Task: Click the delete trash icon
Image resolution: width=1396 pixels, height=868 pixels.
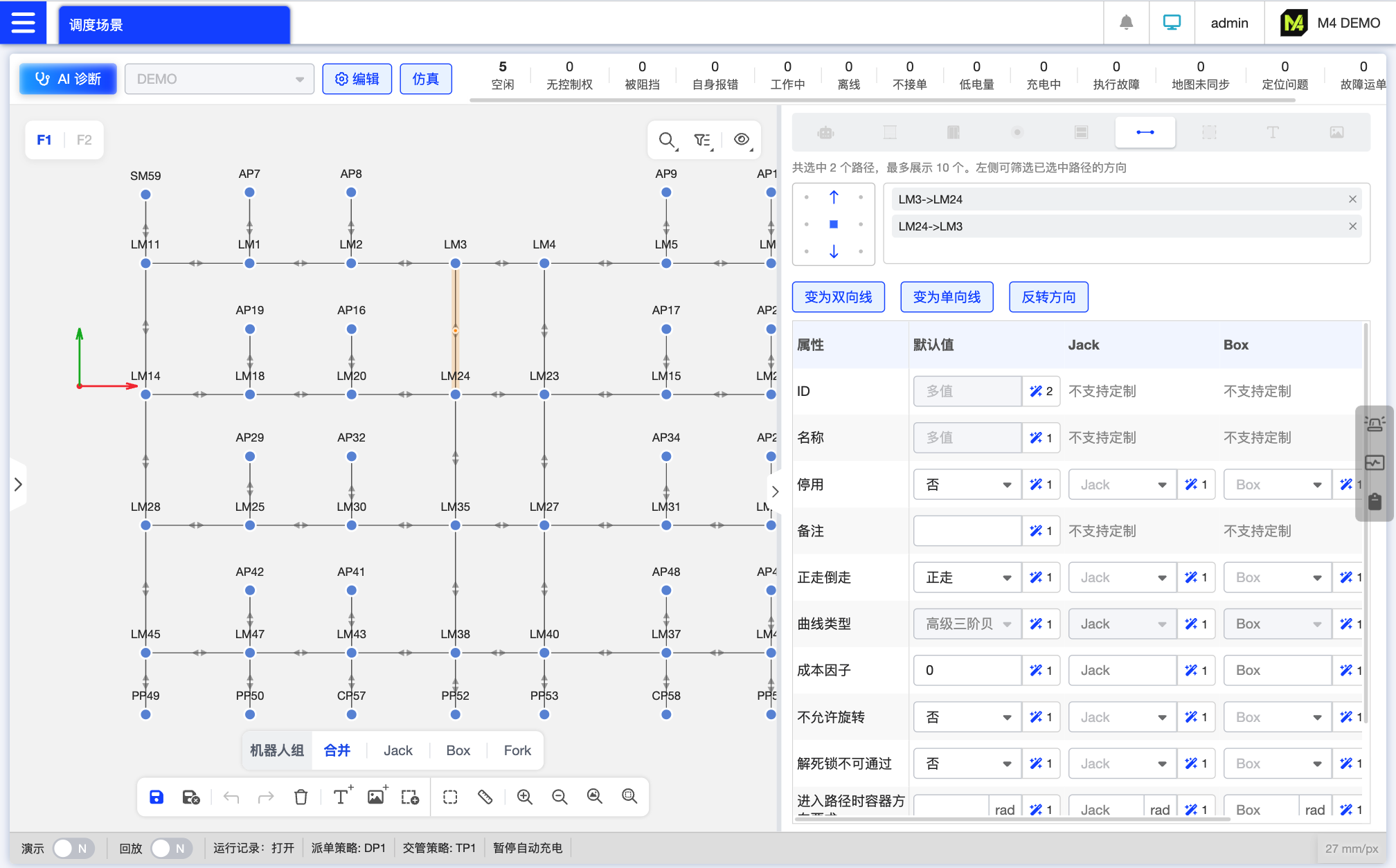Action: [x=301, y=797]
